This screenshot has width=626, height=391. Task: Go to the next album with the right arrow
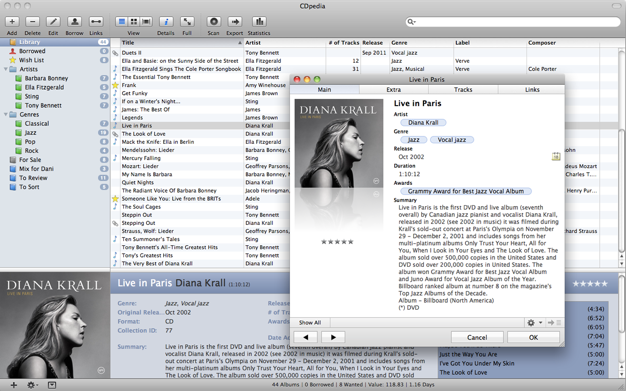click(333, 337)
